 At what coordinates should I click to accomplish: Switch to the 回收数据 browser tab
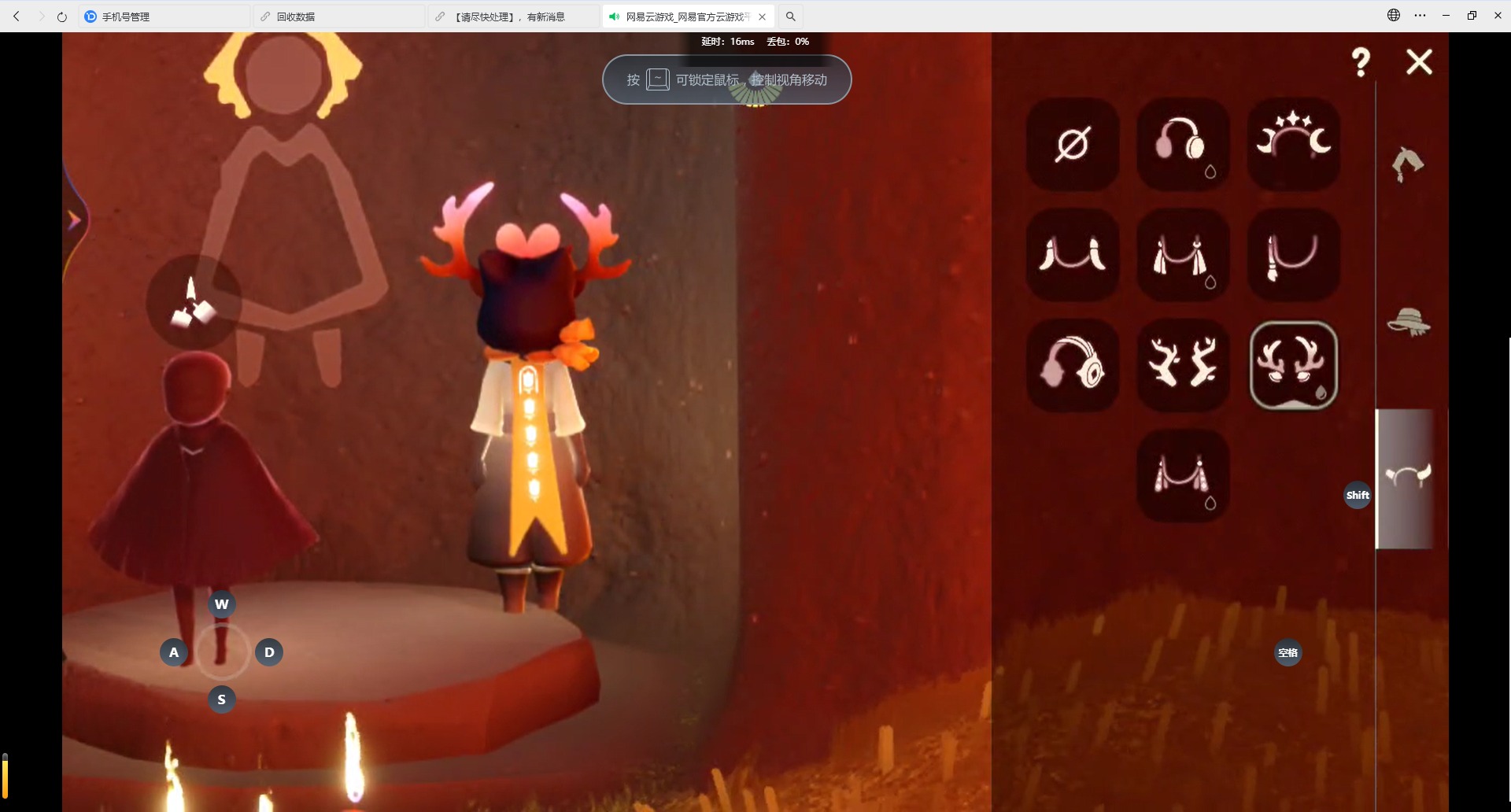(x=339, y=17)
